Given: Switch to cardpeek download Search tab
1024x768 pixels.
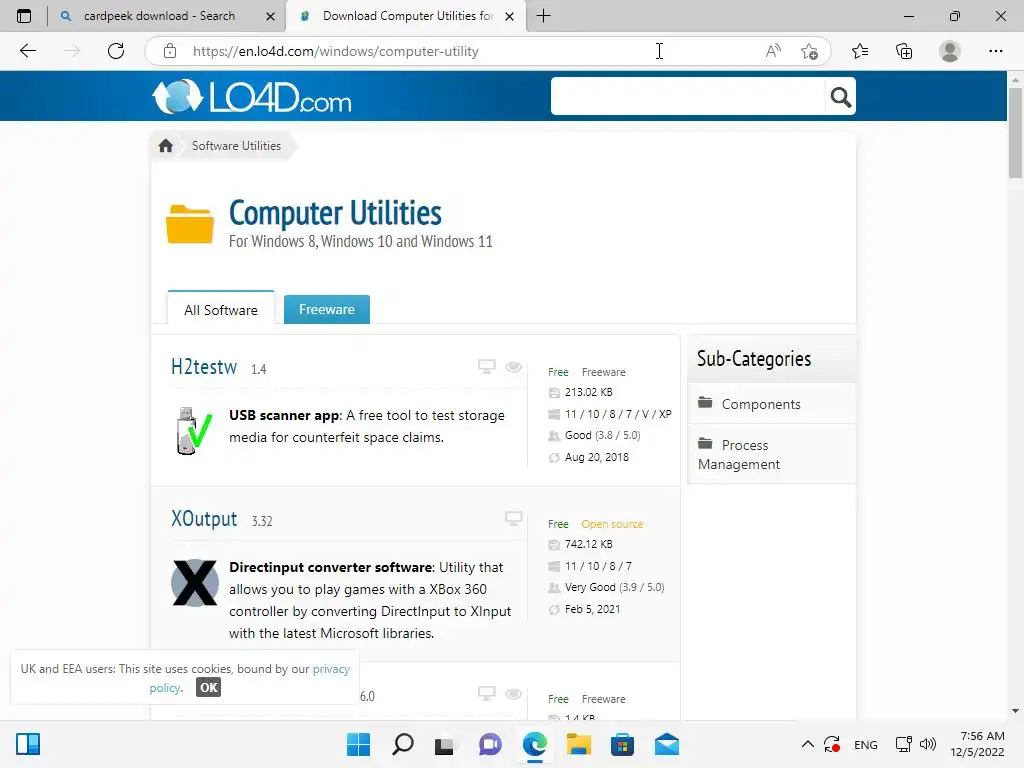Looking at the screenshot, I should point(159,16).
